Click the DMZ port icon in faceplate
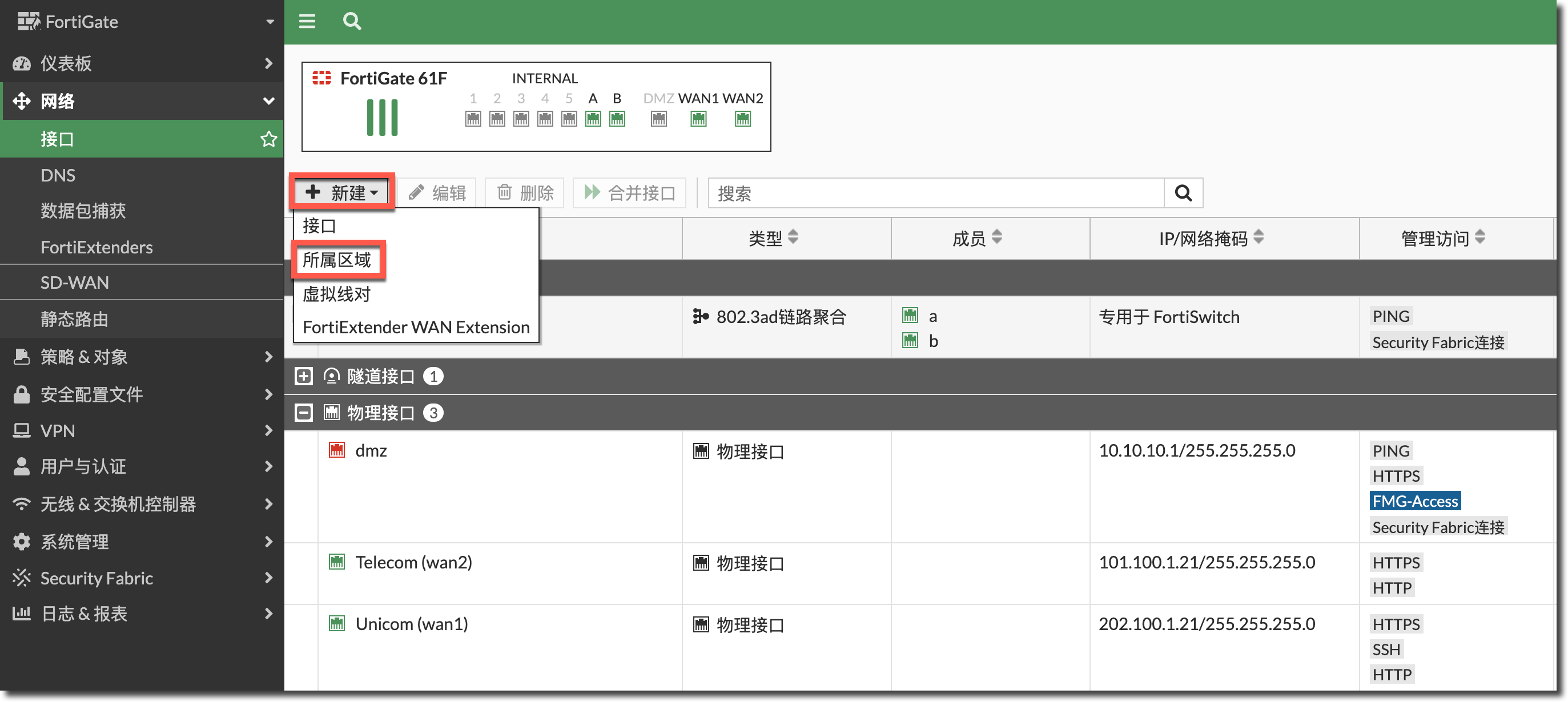 (658, 119)
